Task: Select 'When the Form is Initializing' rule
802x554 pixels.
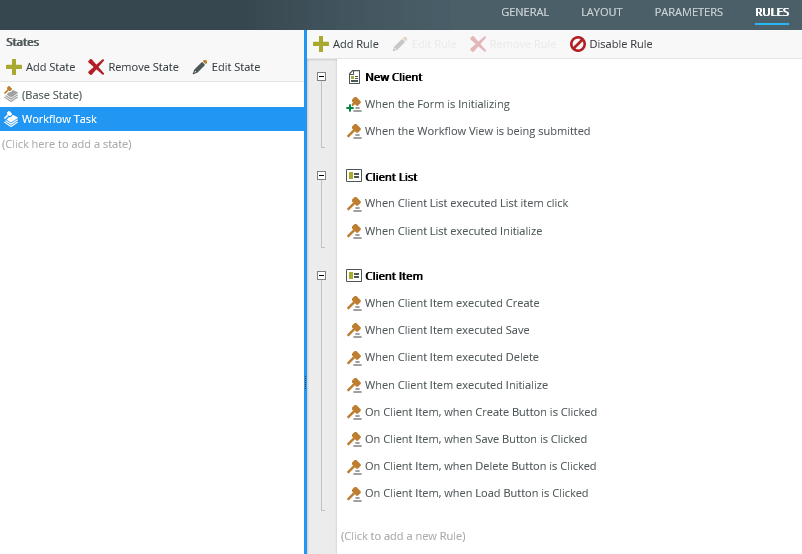Action: [437, 104]
